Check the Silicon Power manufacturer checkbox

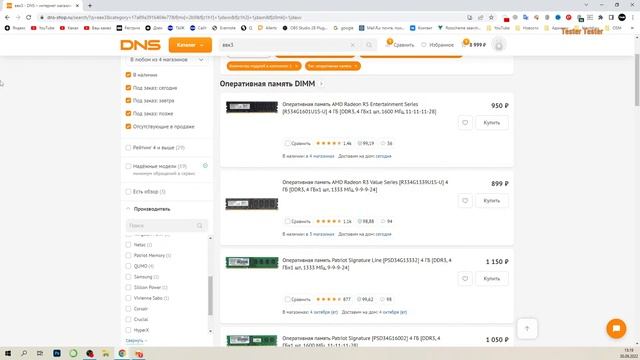click(128, 287)
